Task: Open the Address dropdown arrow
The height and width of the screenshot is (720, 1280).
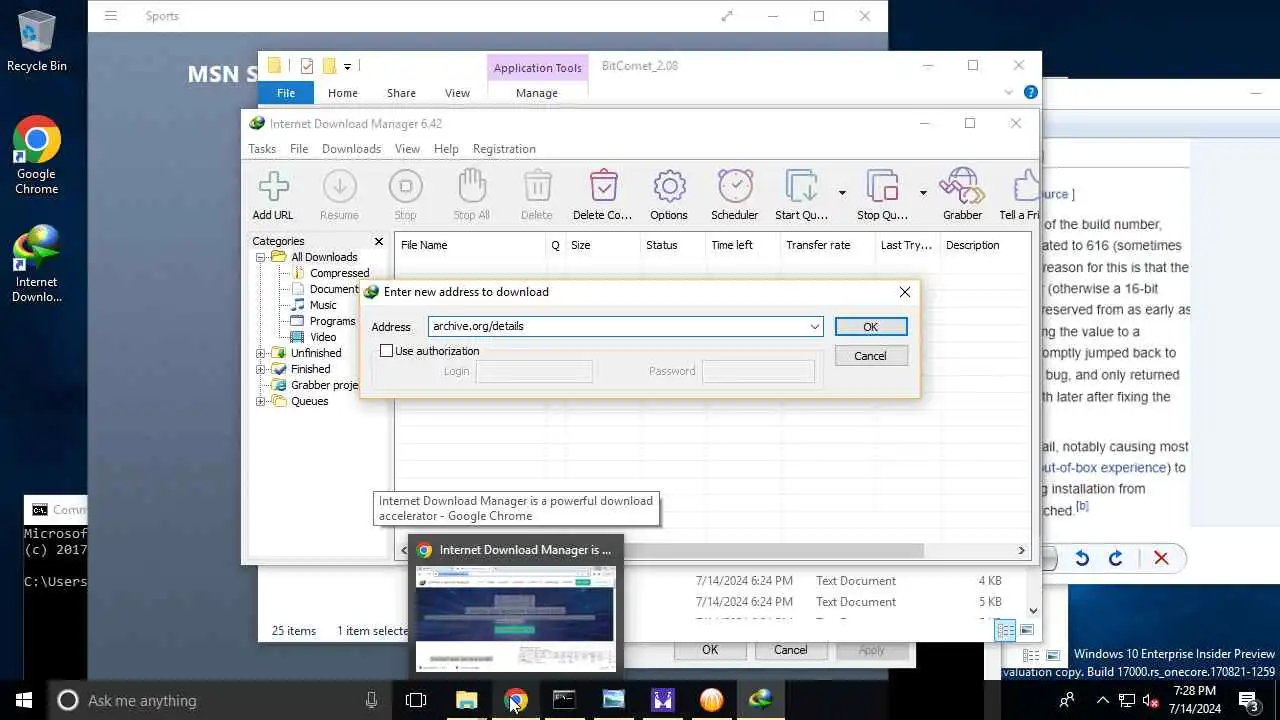Action: 815,326
